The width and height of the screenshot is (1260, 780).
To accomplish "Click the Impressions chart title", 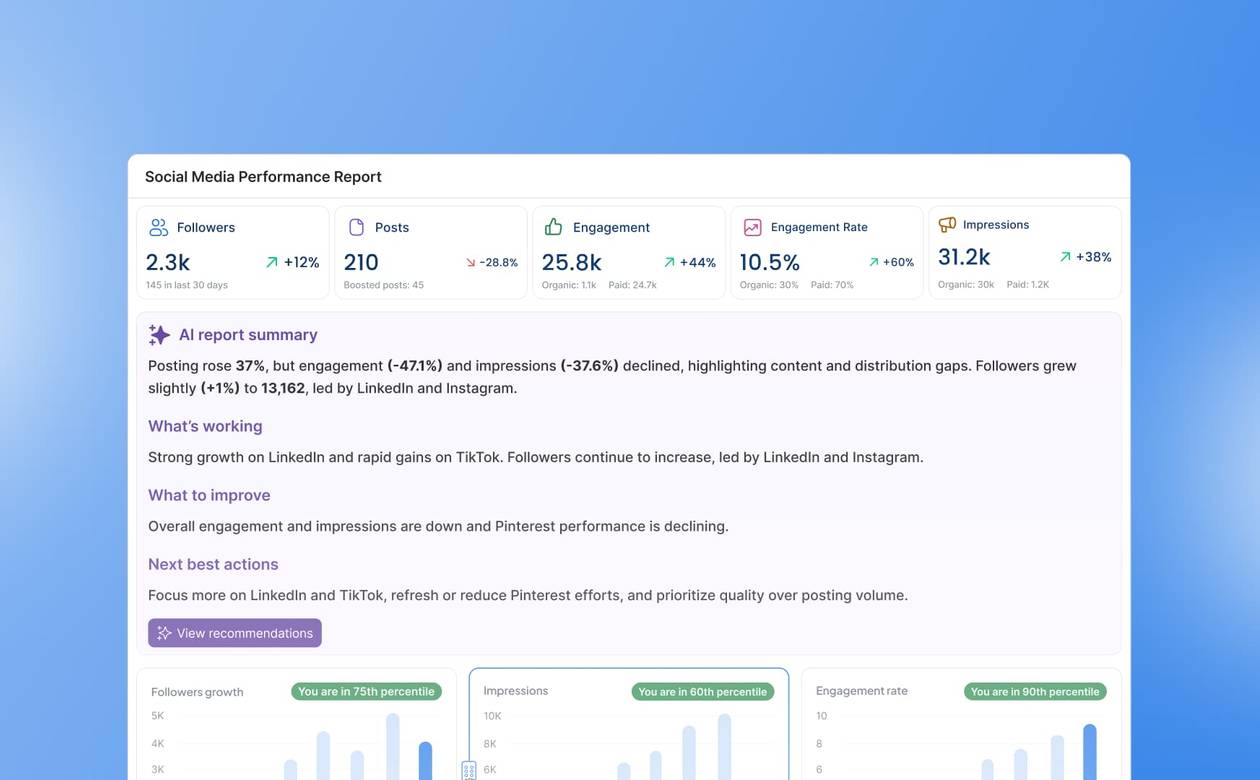I will (516, 691).
